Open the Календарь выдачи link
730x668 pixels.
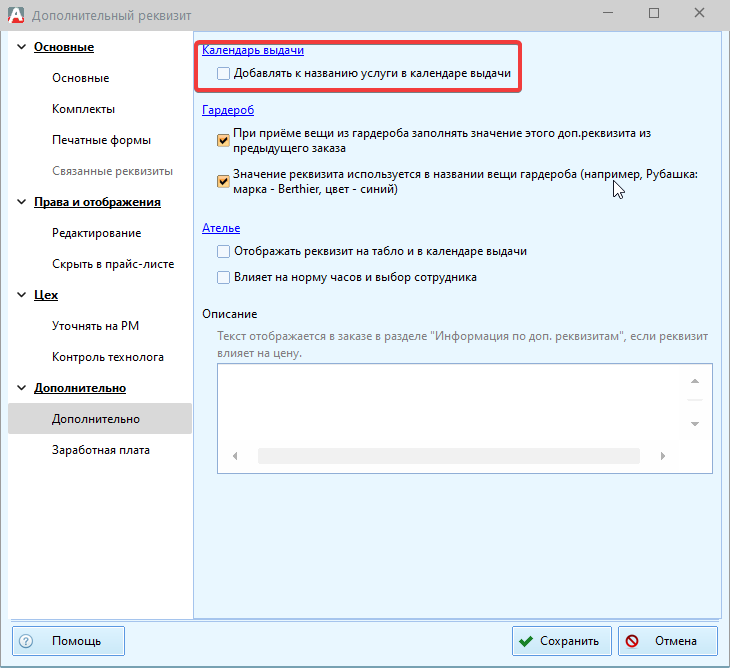tap(252, 50)
